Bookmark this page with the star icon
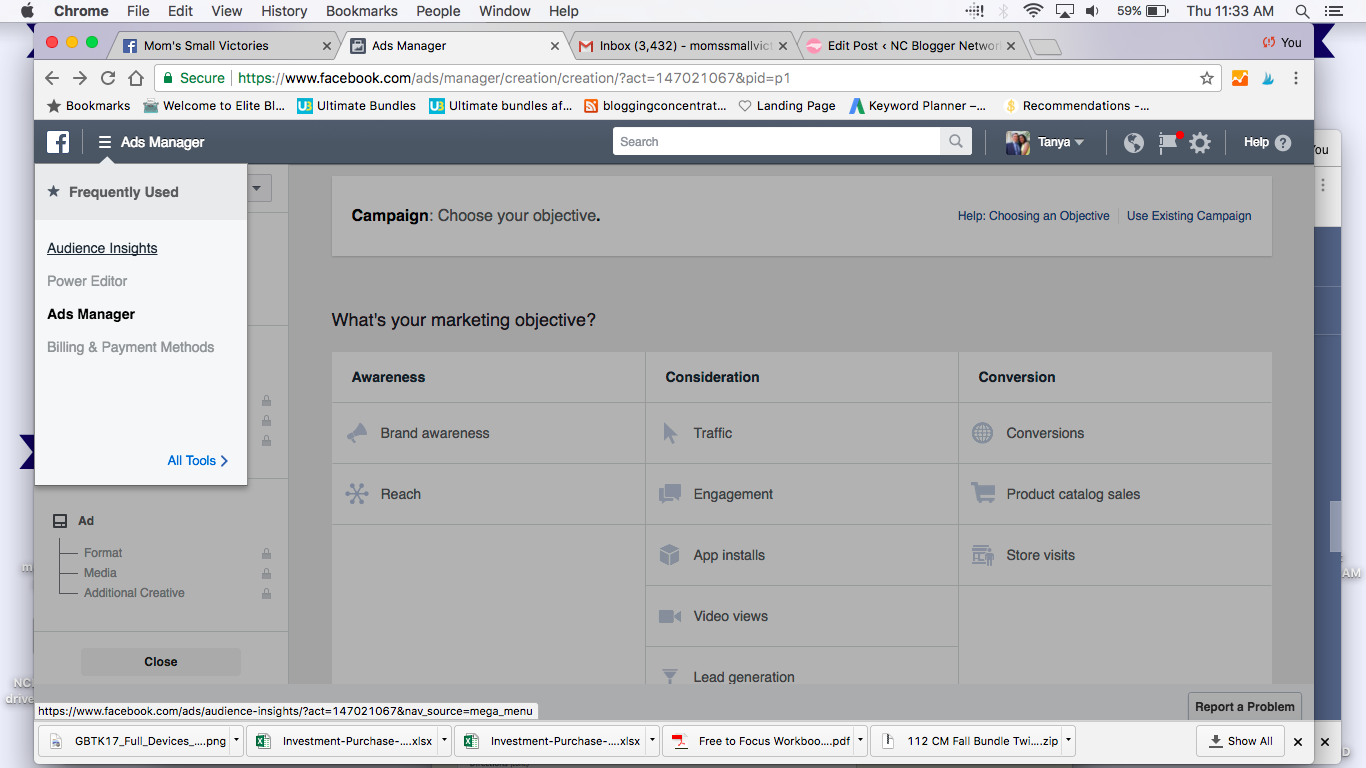Image resolution: width=1366 pixels, height=768 pixels. tap(1207, 78)
